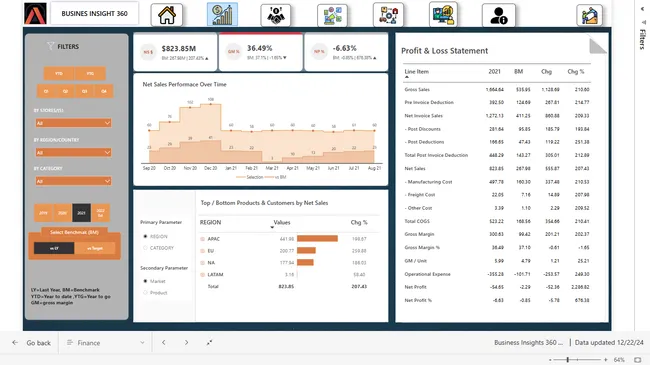Viewport: 650px width, 365px height.
Task: Open the person info icon
Action: coord(499,15)
